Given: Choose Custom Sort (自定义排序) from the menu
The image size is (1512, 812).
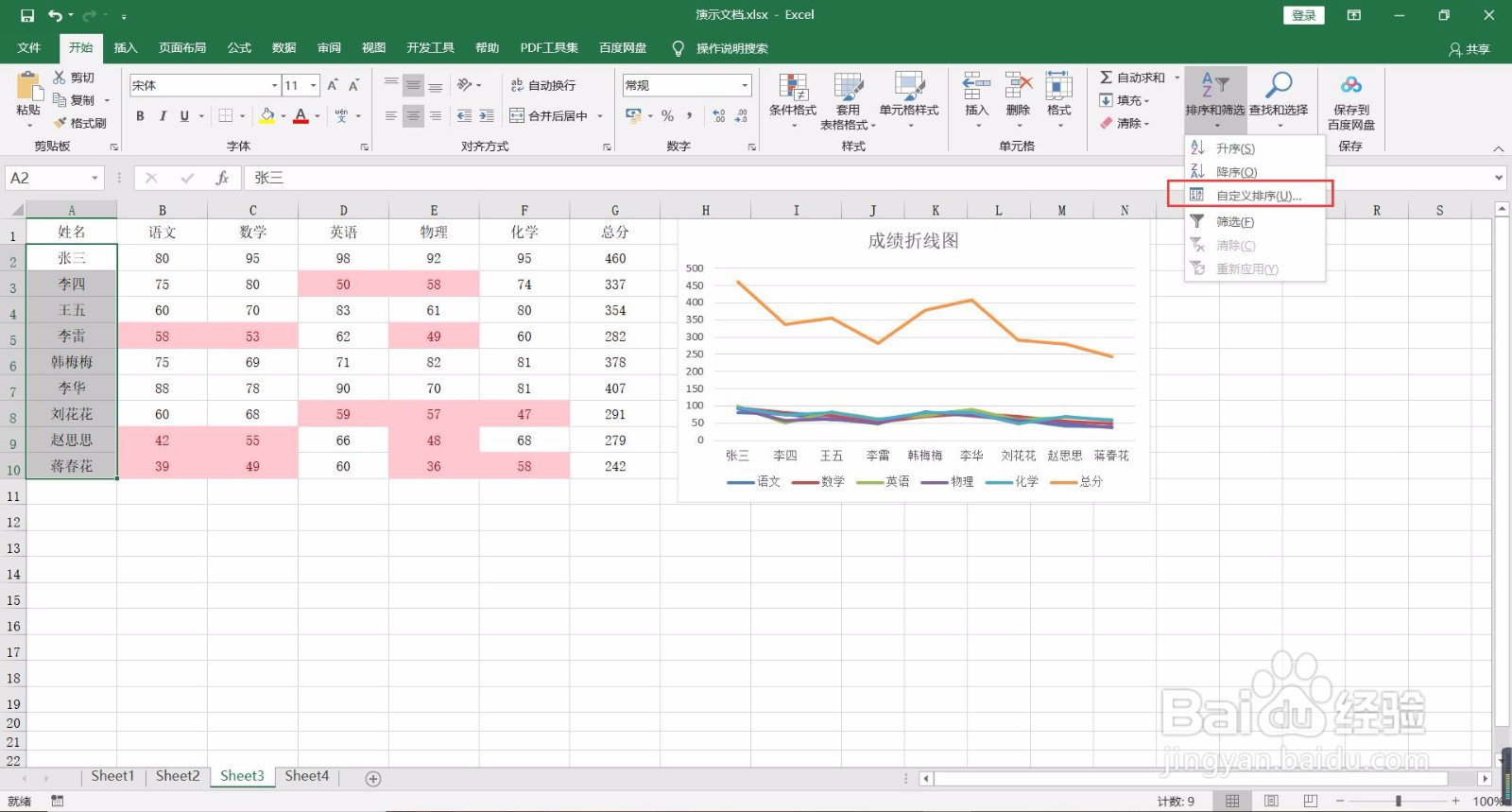Looking at the screenshot, I should tap(1255, 196).
